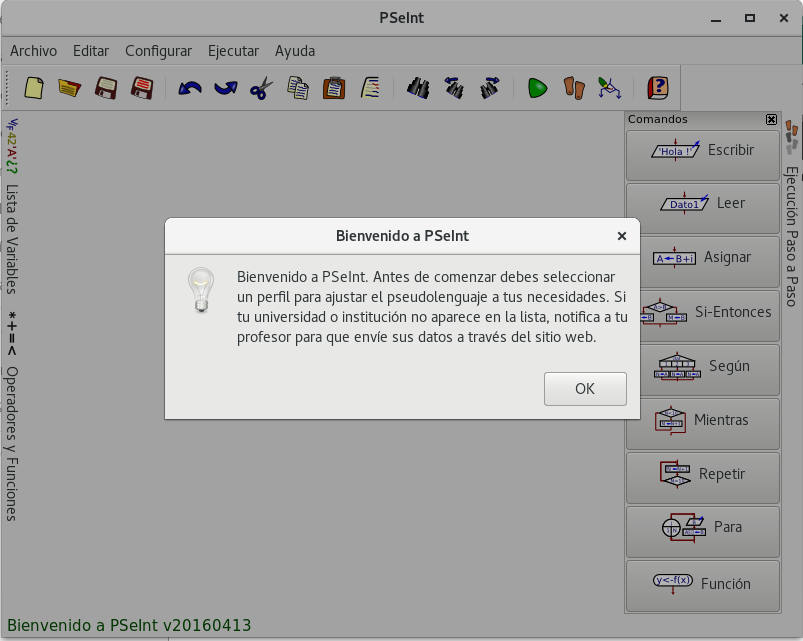
Task: Insert the Para command
Action: [x=703, y=531]
